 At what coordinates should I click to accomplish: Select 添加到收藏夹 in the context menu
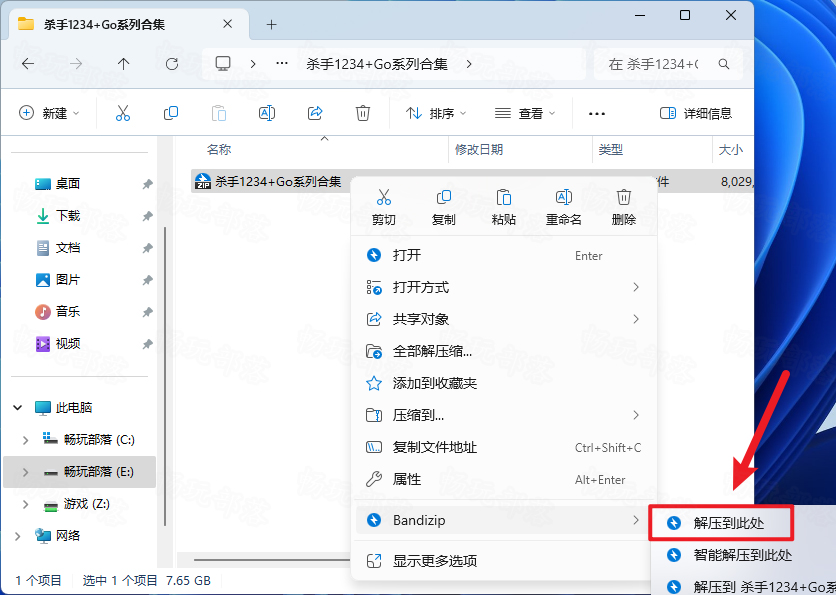click(x=503, y=383)
